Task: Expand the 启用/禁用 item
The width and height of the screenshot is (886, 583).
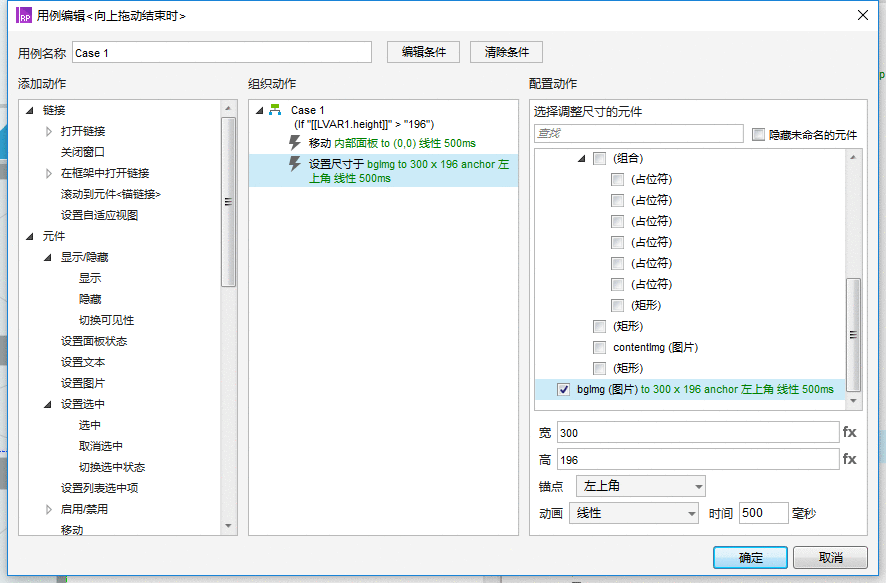Action: tap(49, 509)
